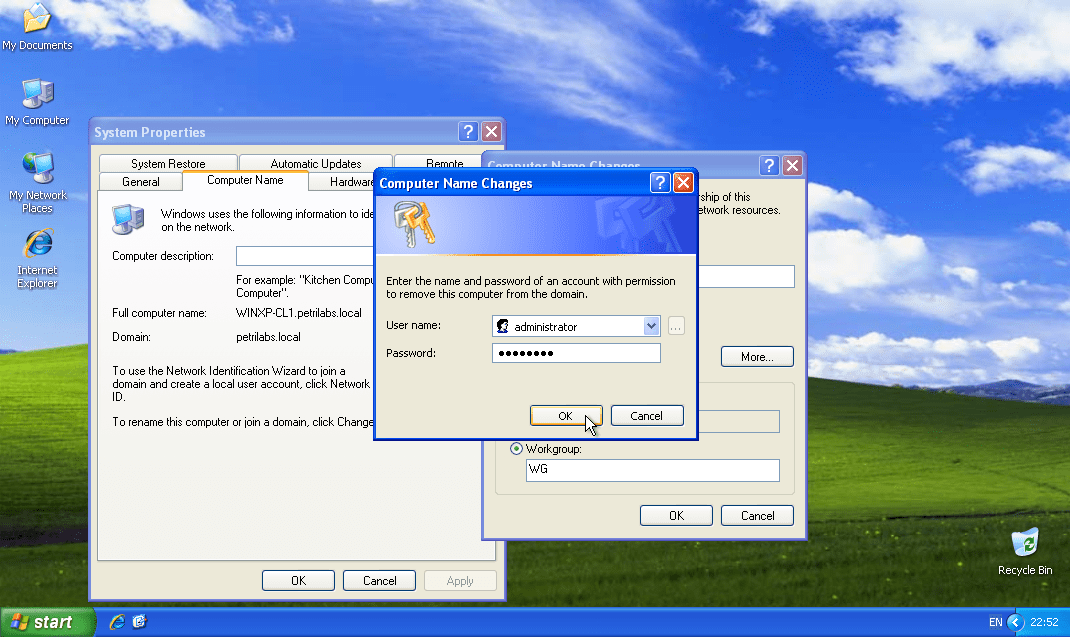1070x637 pixels.
Task: Click the "Computer description:" label
Action: pyautogui.click(x=163, y=256)
